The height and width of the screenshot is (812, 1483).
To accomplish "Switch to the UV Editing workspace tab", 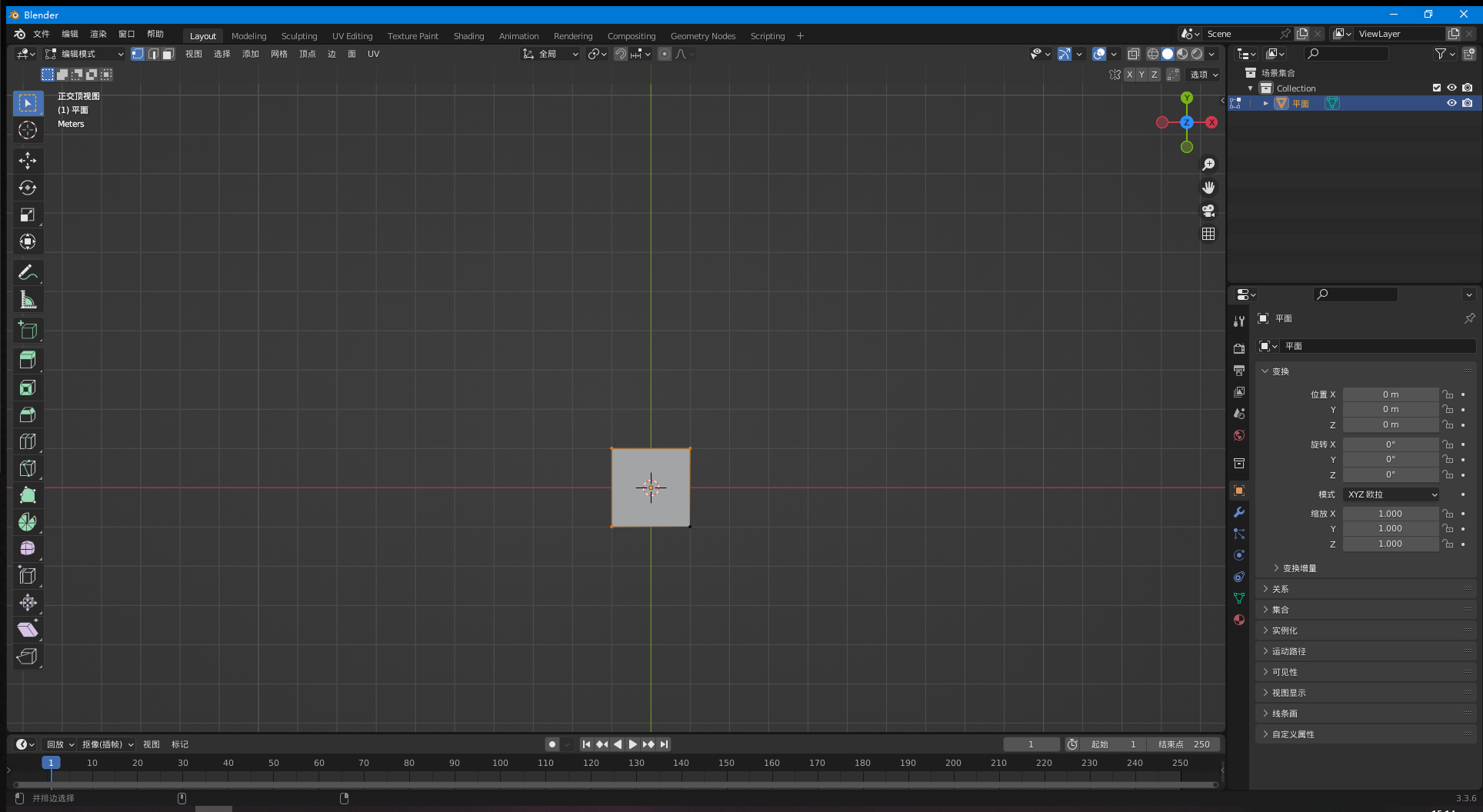I will pos(352,36).
